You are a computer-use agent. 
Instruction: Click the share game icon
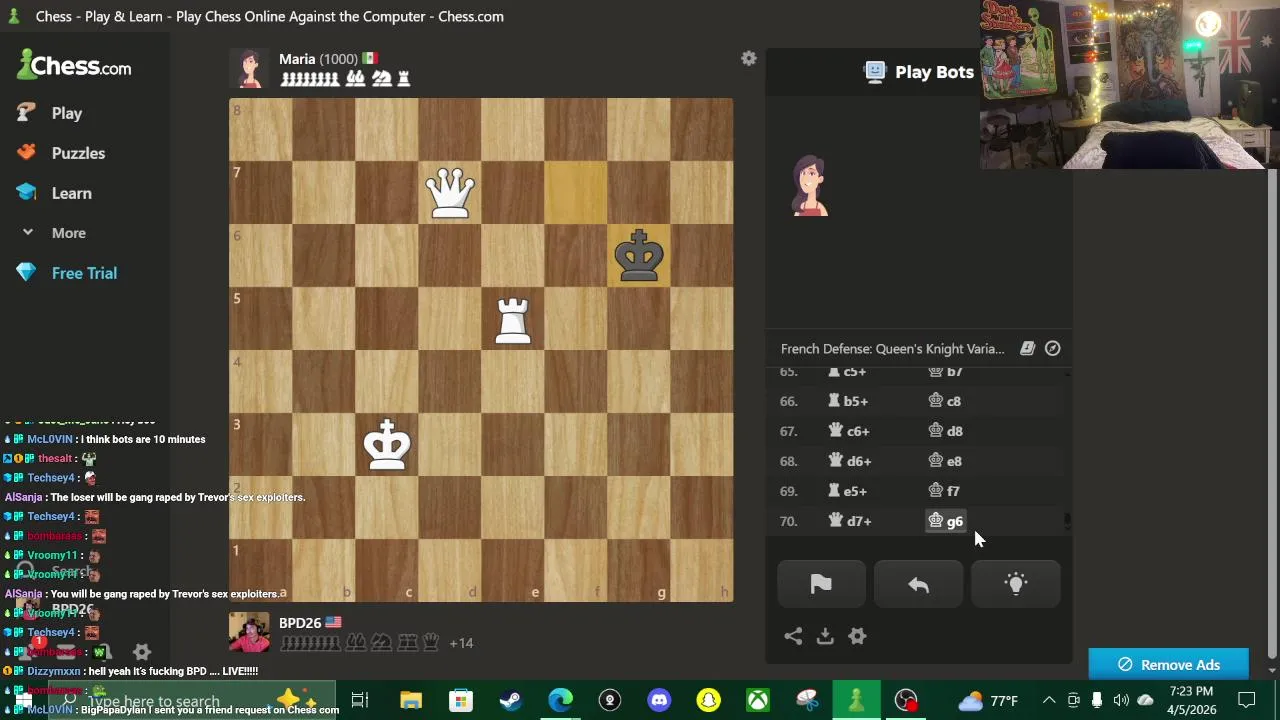point(793,636)
